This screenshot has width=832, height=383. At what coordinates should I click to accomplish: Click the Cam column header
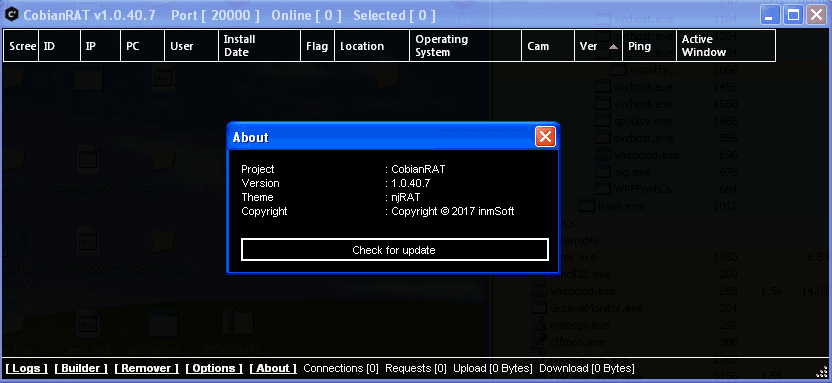[548, 46]
